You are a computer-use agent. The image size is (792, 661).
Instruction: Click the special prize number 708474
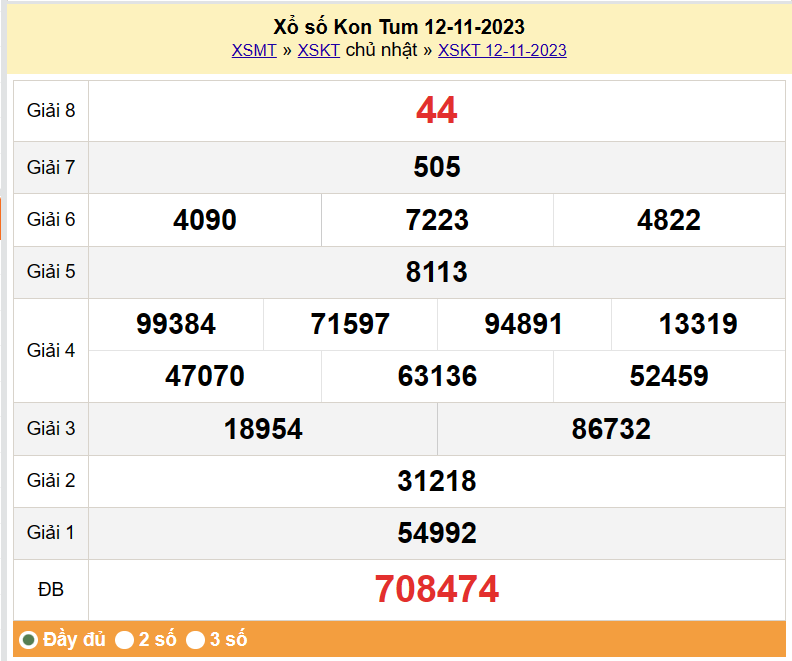tap(437, 589)
